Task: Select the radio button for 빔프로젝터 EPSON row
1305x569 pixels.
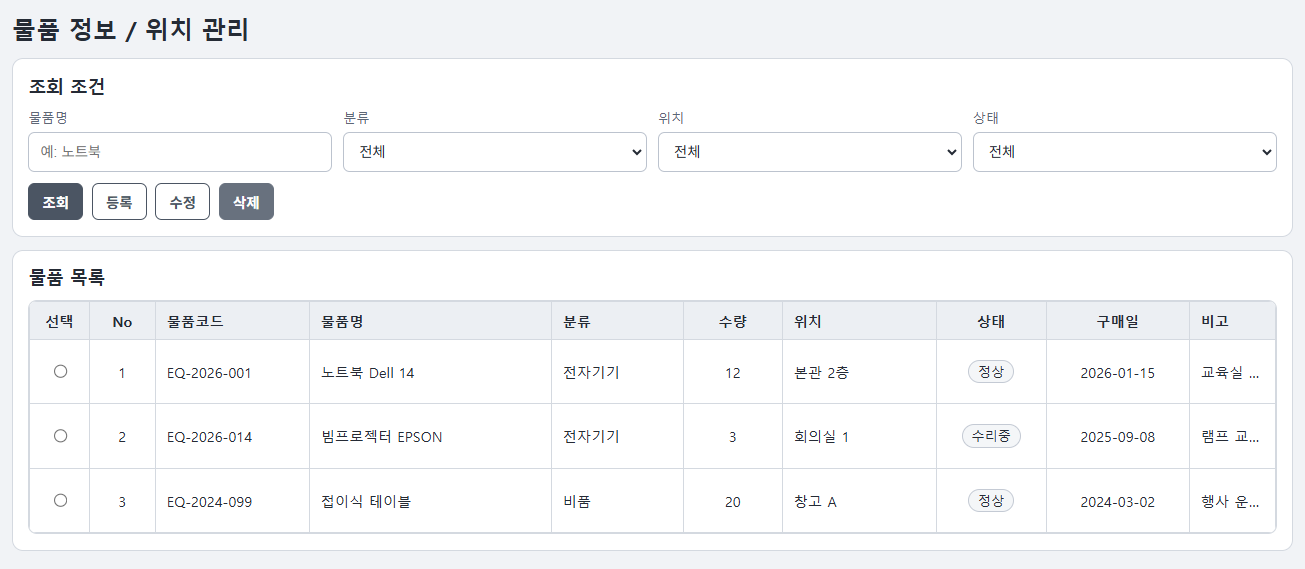Action: pyautogui.click(x=60, y=436)
